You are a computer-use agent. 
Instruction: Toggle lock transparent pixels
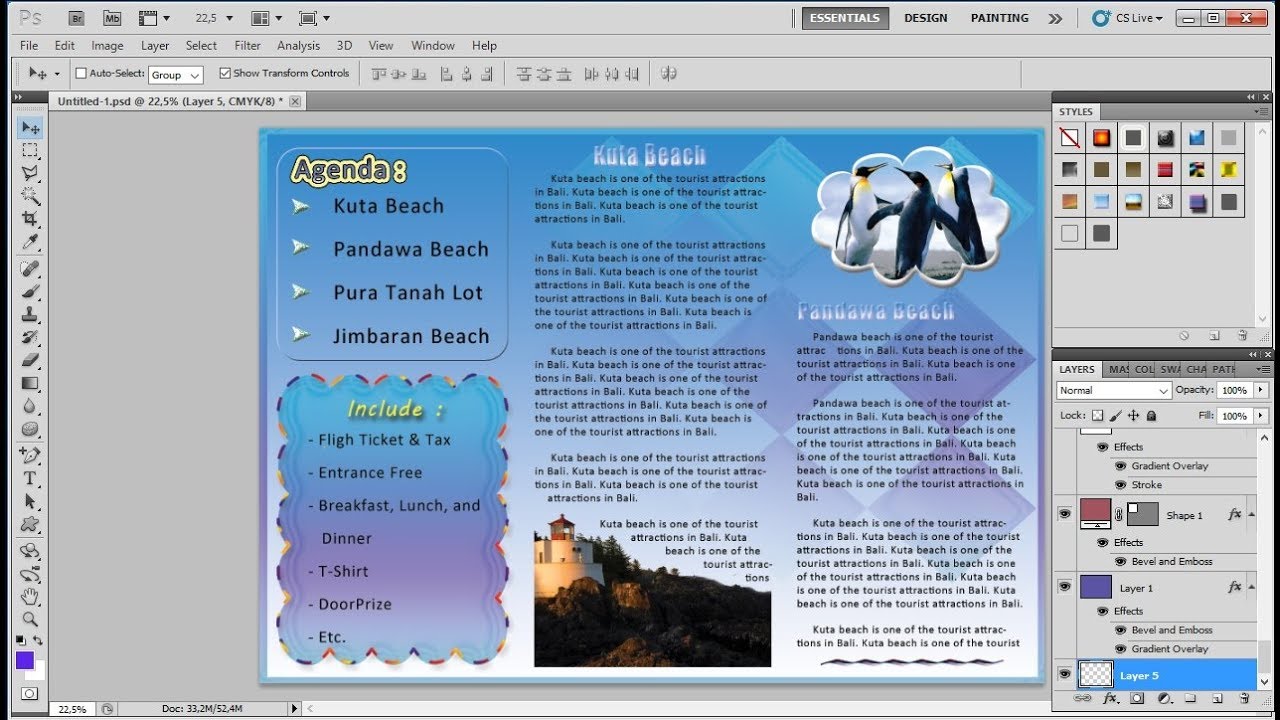point(1097,415)
